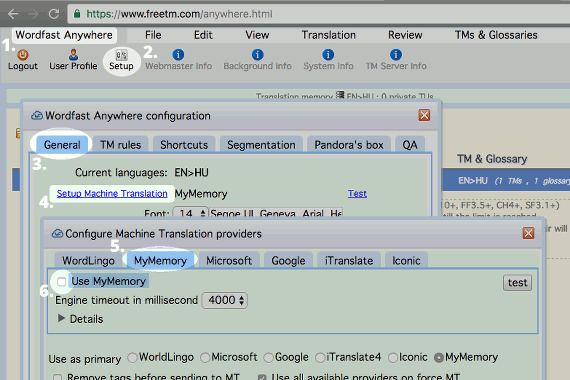Screen dimensions: 570x380
Task: Click the browser address bar URL
Action: (179, 14)
